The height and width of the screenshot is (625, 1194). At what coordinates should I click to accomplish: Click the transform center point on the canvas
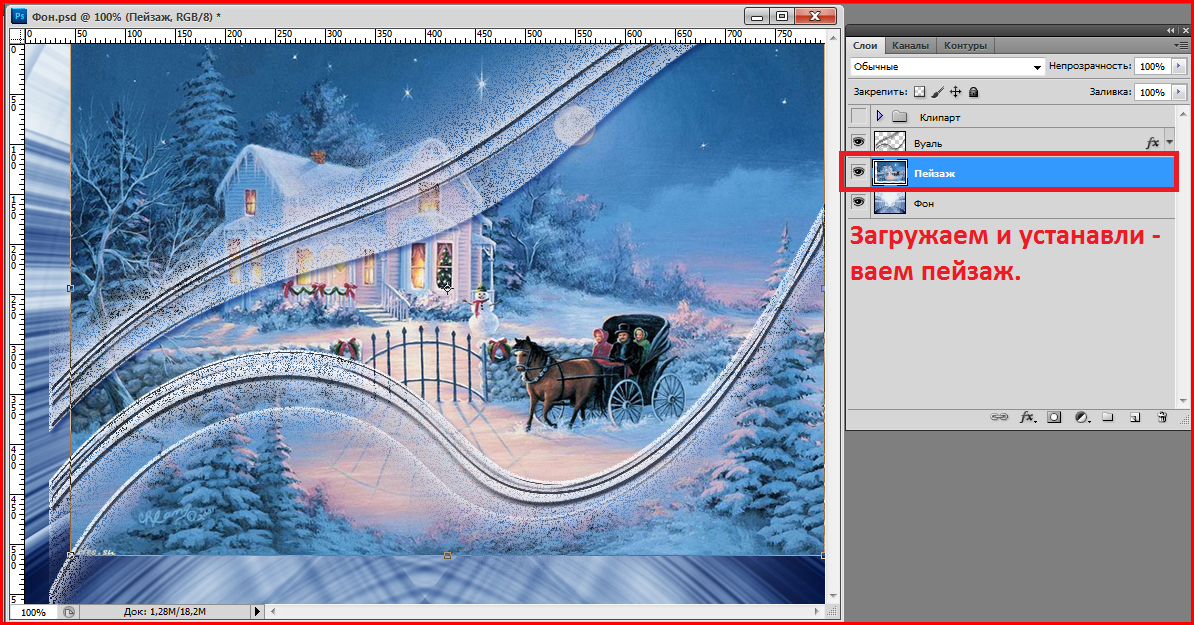pyautogui.click(x=447, y=288)
